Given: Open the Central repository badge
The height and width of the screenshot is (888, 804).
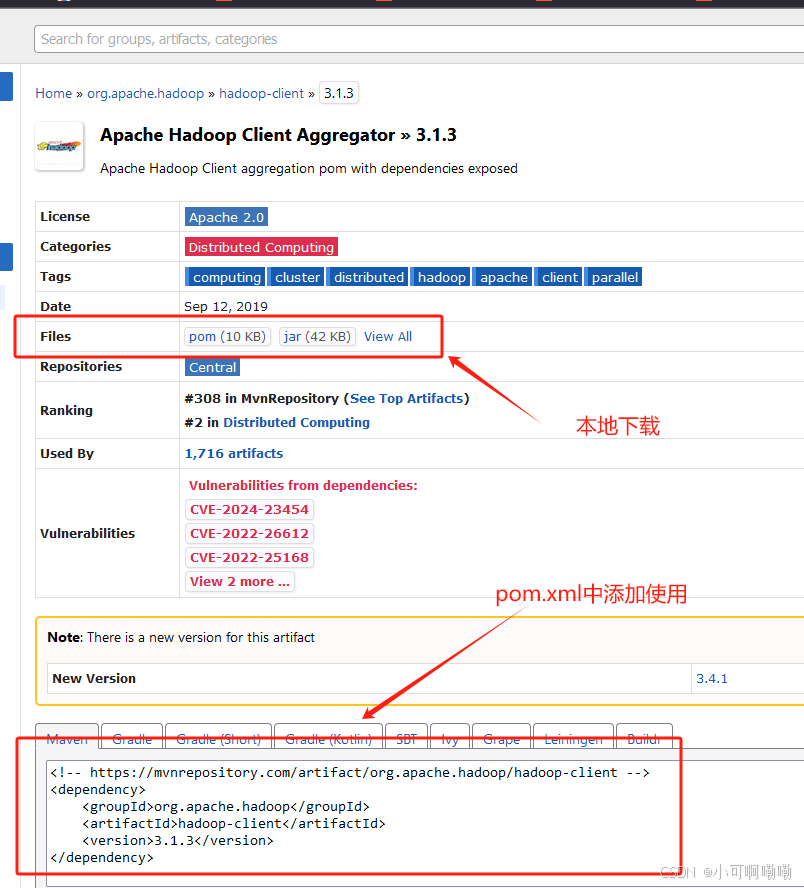Looking at the screenshot, I should (212, 367).
